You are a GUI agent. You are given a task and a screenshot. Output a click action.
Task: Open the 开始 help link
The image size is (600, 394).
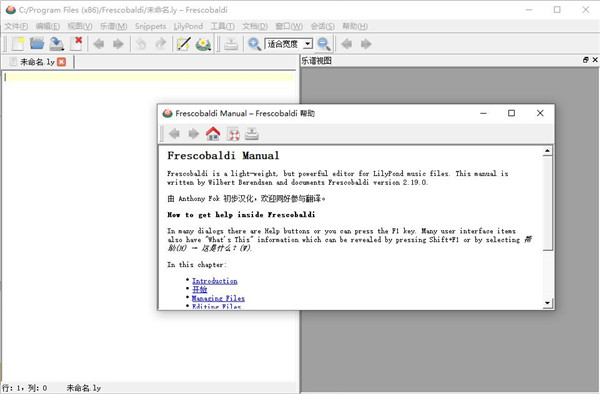(199, 290)
